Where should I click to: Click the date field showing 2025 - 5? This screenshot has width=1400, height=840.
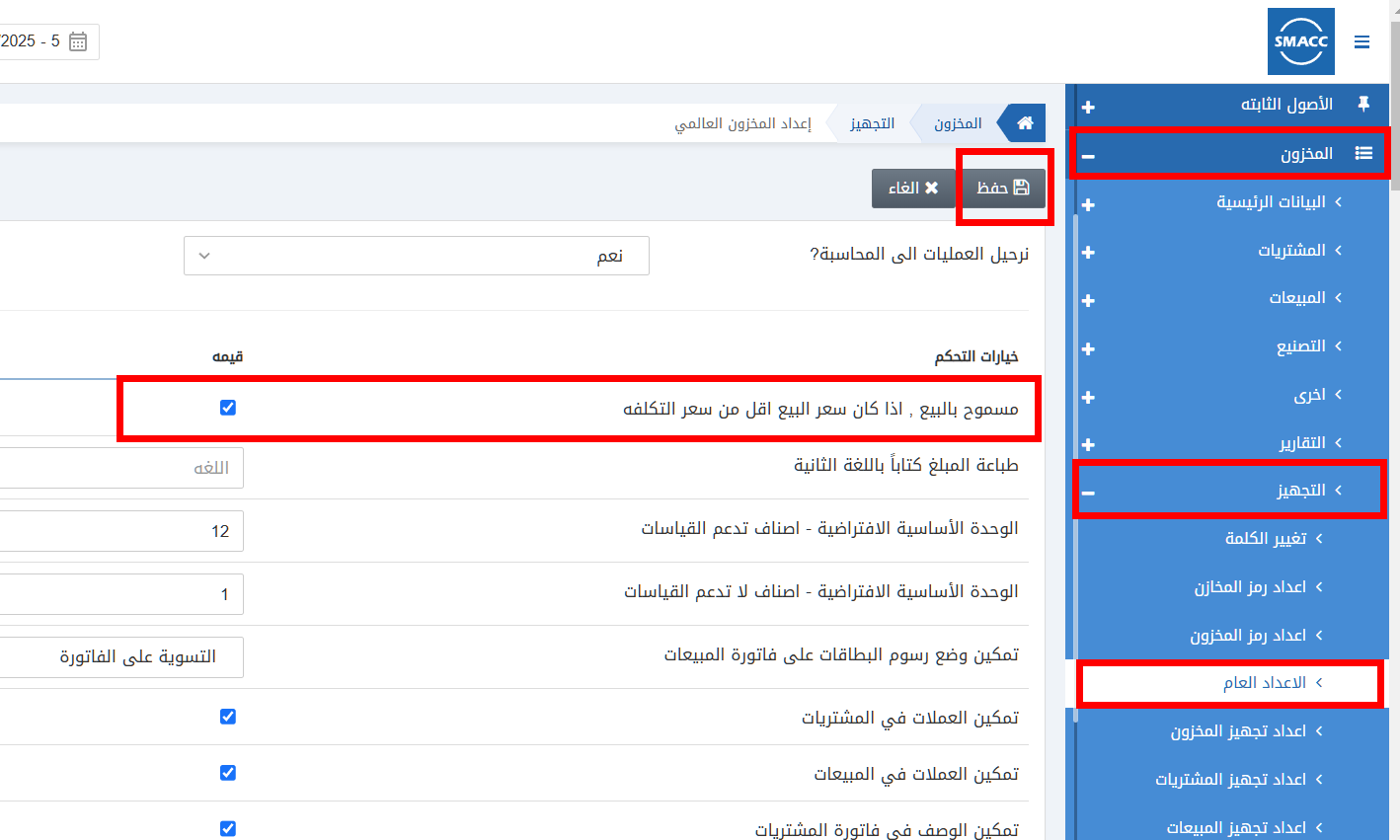(47, 41)
